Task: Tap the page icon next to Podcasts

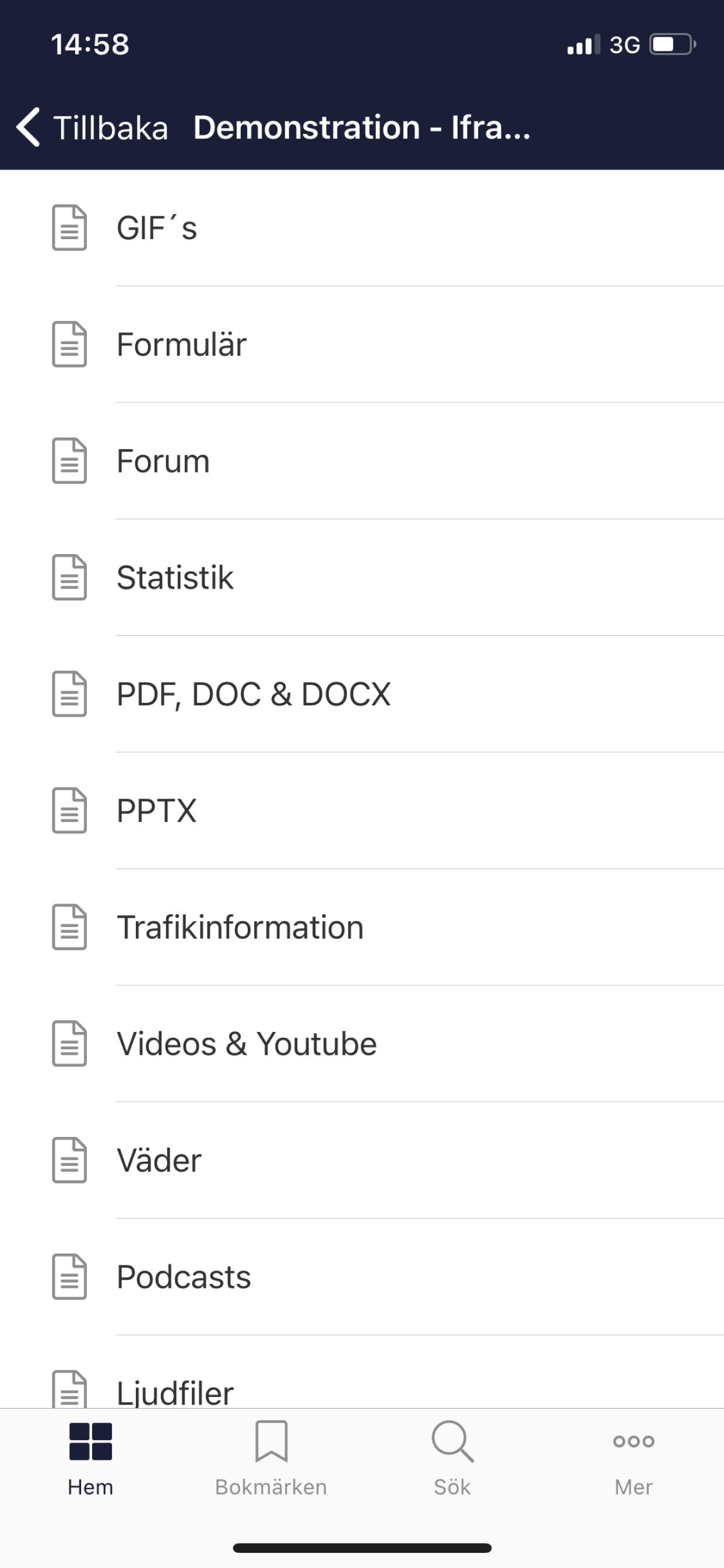Action: pyautogui.click(x=69, y=1276)
